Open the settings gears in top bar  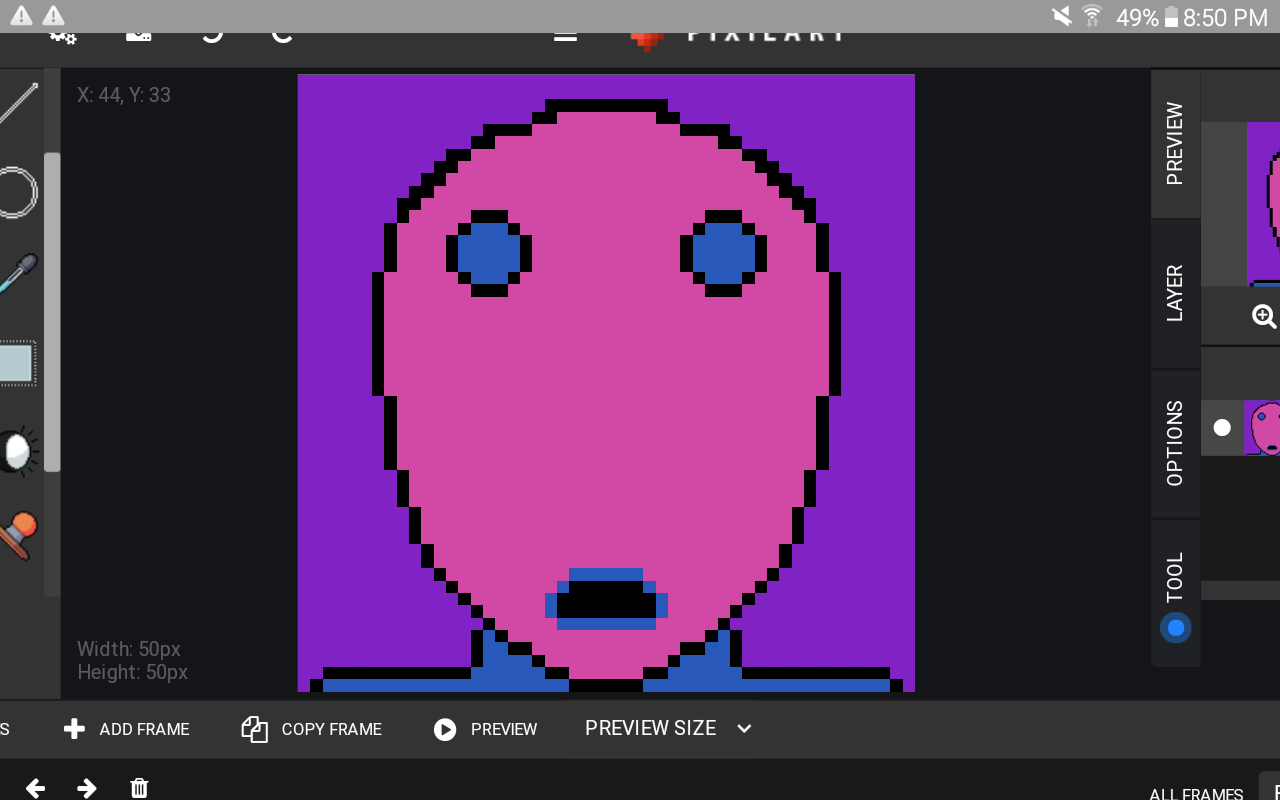coord(63,37)
